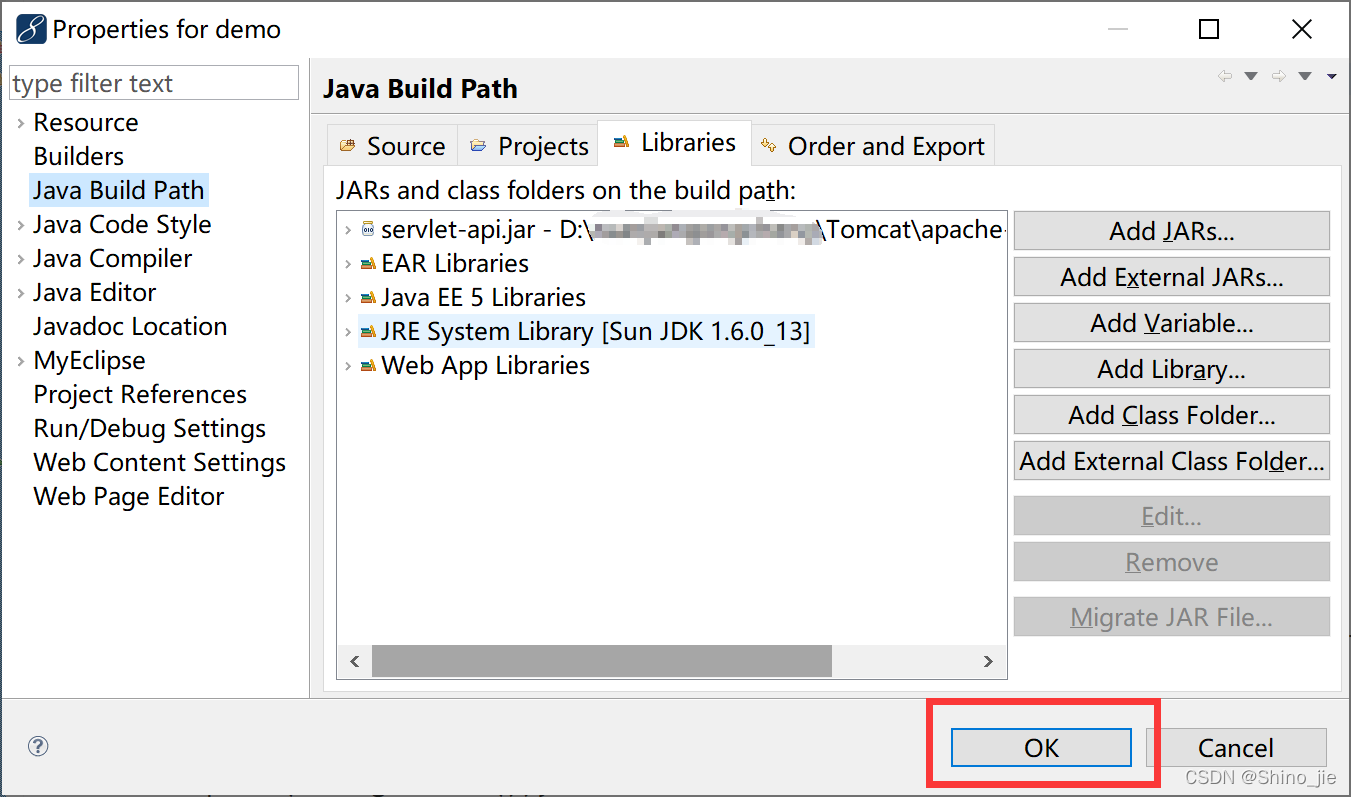The width and height of the screenshot is (1351, 797).
Task: Switch to the Order and Export tab
Action: click(873, 146)
